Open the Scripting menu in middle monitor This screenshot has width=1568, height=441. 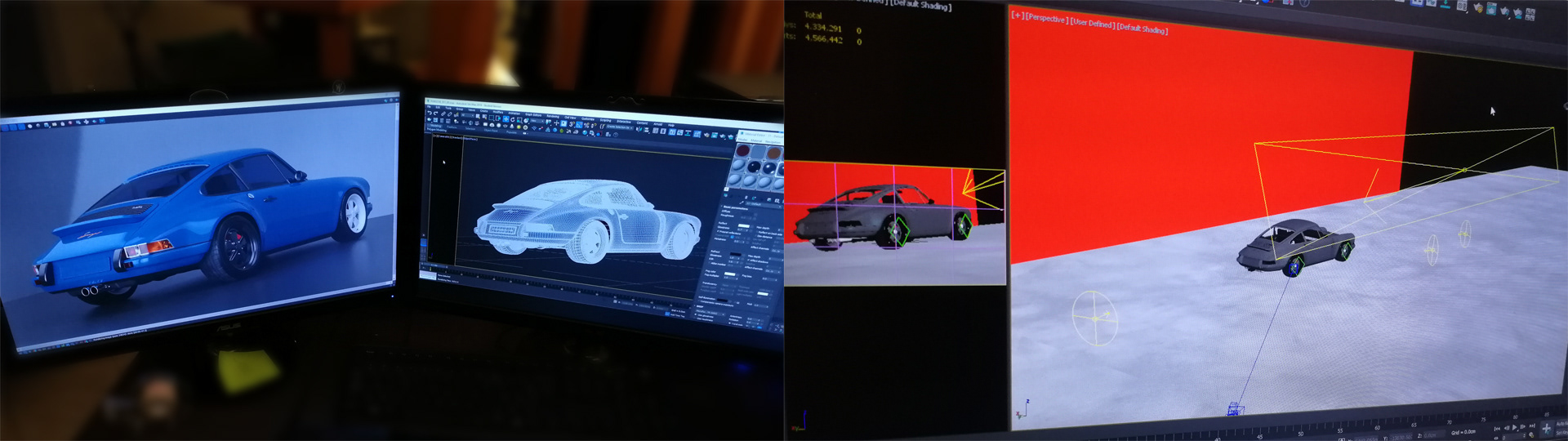pyautogui.click(x=605, y=120)
